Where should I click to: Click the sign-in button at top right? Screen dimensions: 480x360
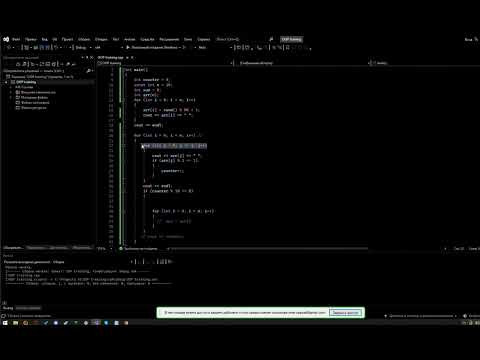pos(468,39)
